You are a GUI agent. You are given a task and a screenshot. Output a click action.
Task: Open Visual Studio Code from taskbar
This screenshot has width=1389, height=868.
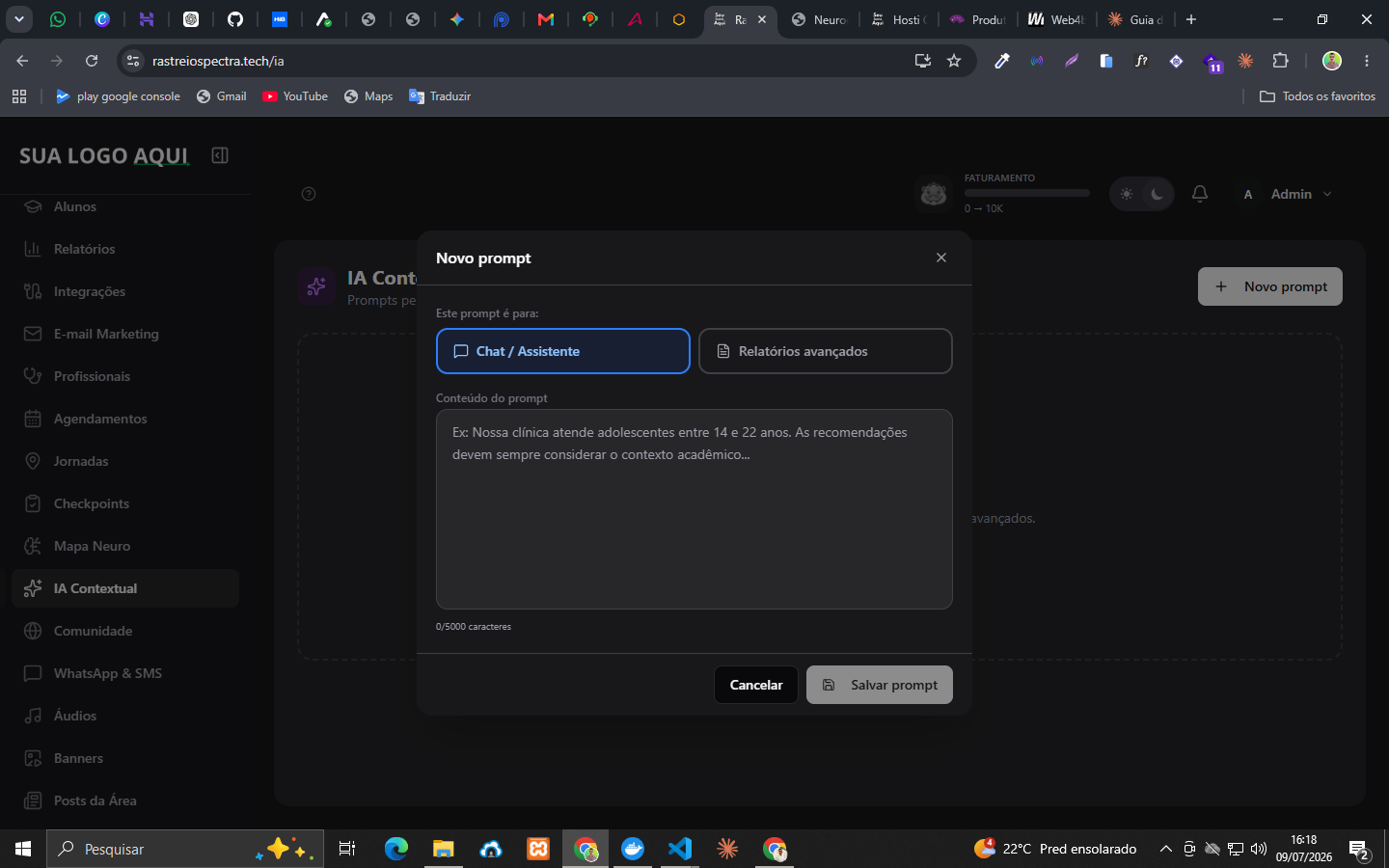(x=680, y=849)
